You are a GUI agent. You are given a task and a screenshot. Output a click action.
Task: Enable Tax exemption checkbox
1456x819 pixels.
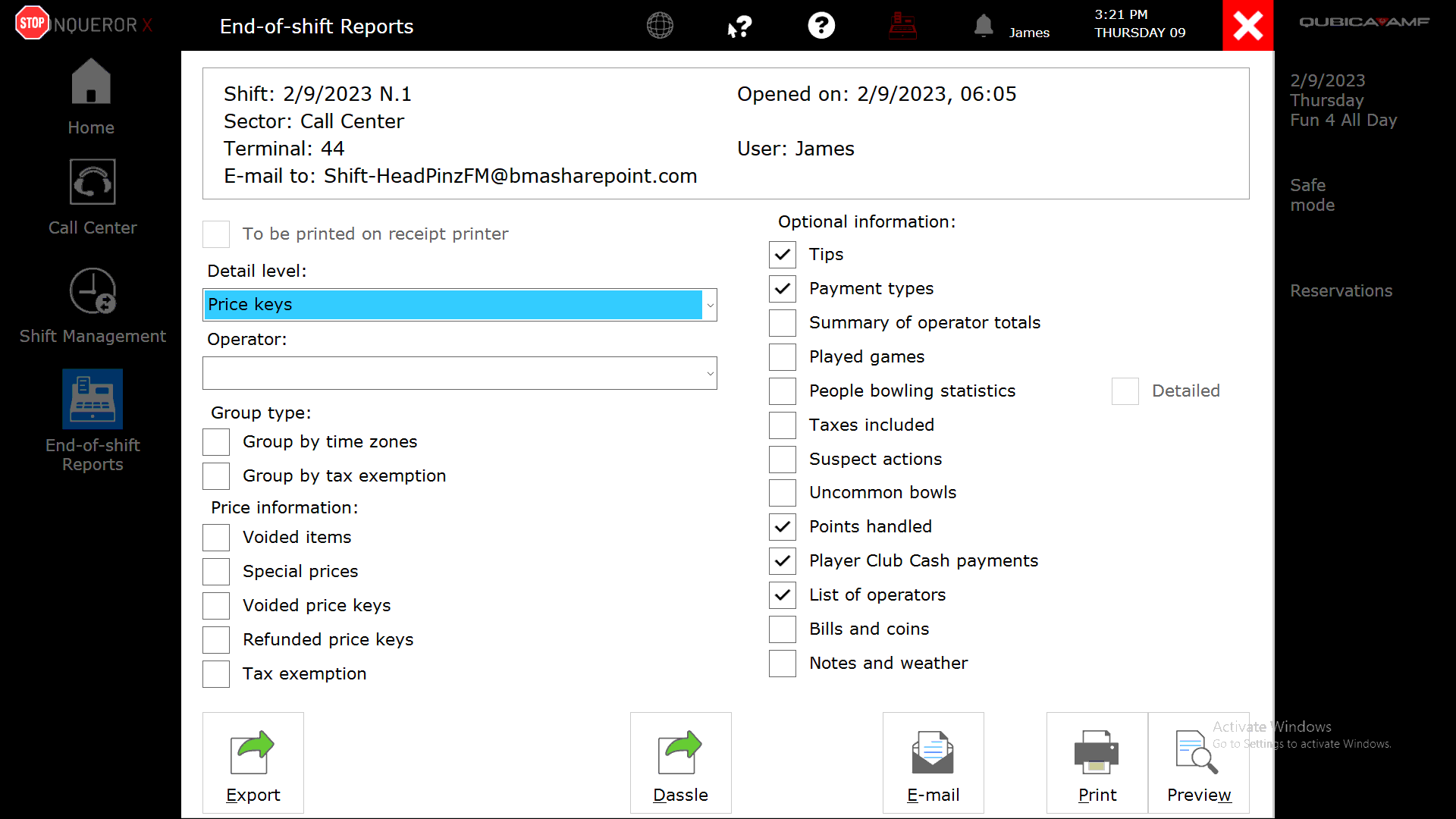click(216, 674)
